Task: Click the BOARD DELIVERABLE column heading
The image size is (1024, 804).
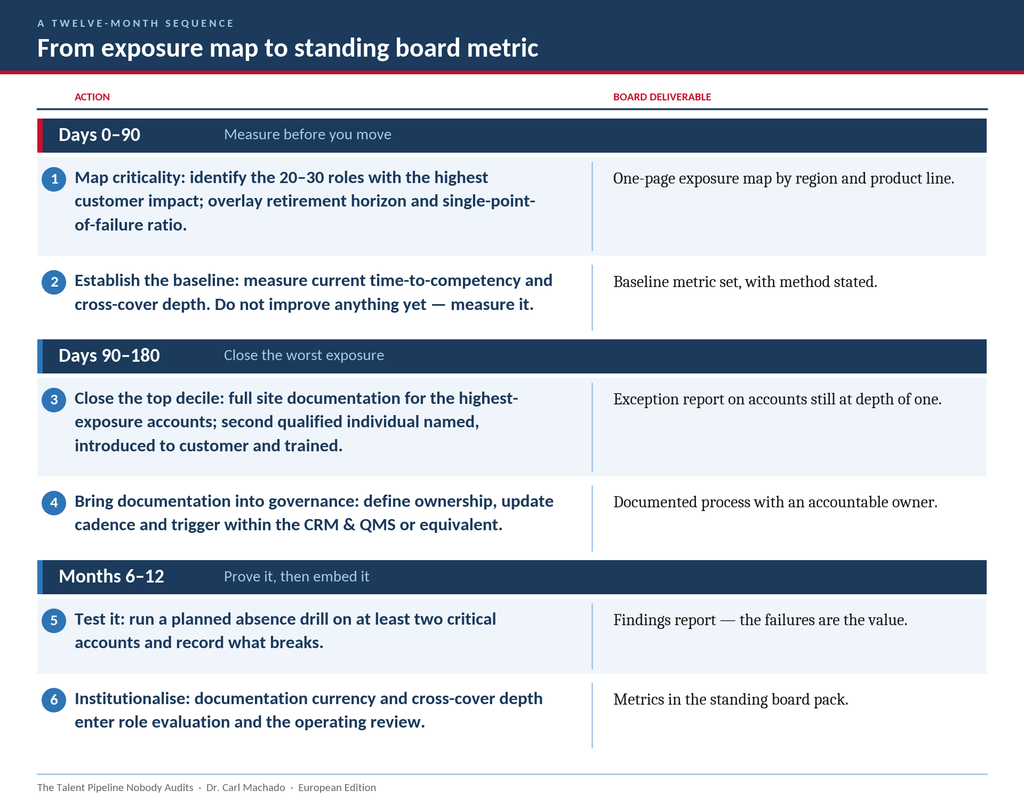Action: pos(662,97)
